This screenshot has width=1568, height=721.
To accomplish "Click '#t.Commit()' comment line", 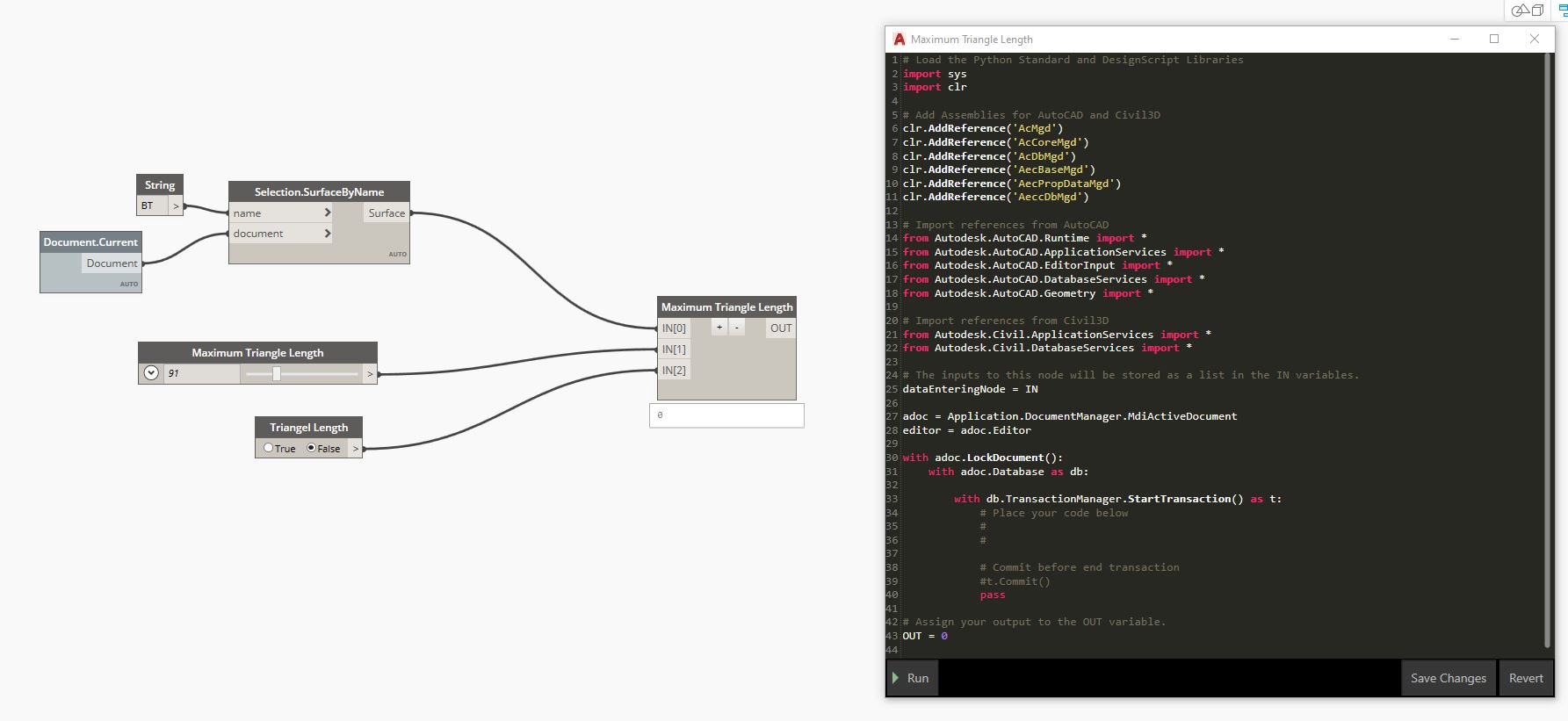I will click(x=1015, y=581).
